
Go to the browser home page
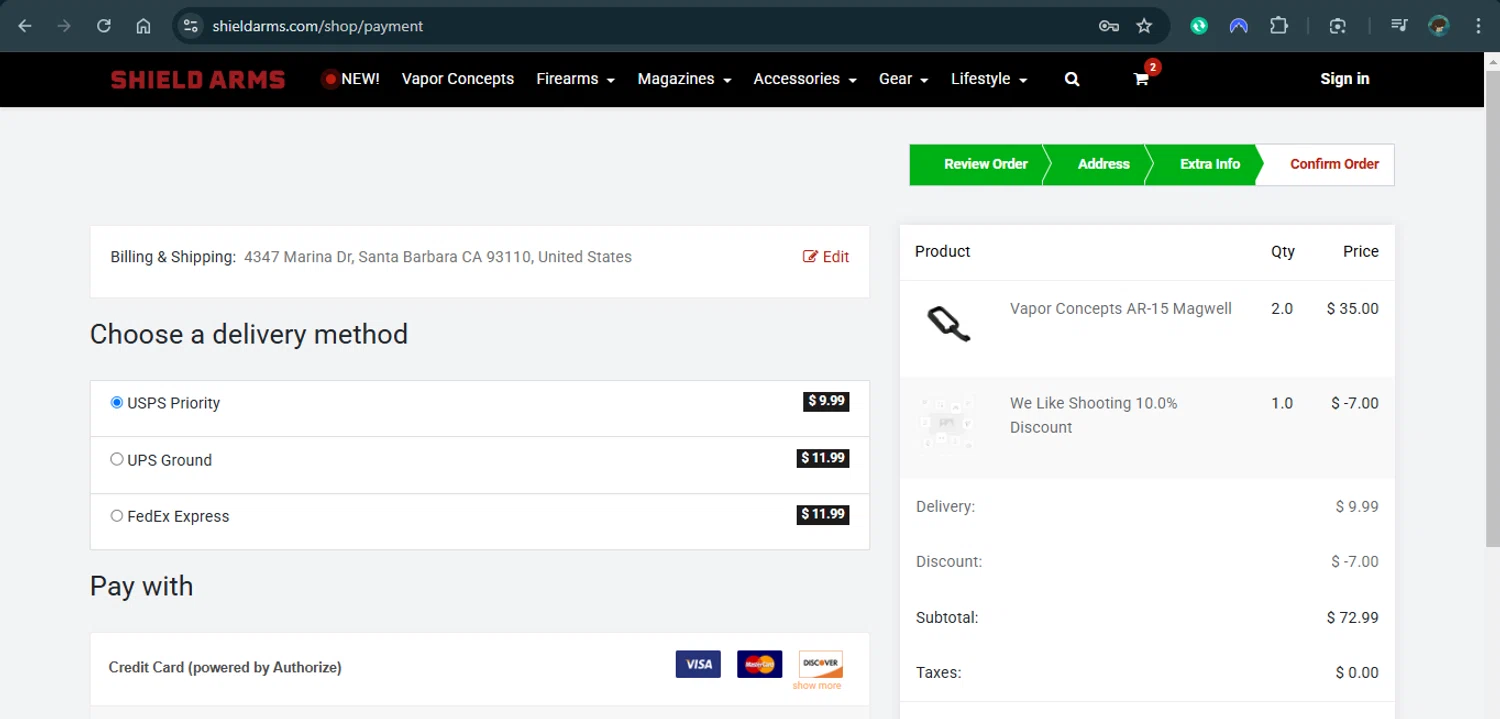click(x=143, y=26)
